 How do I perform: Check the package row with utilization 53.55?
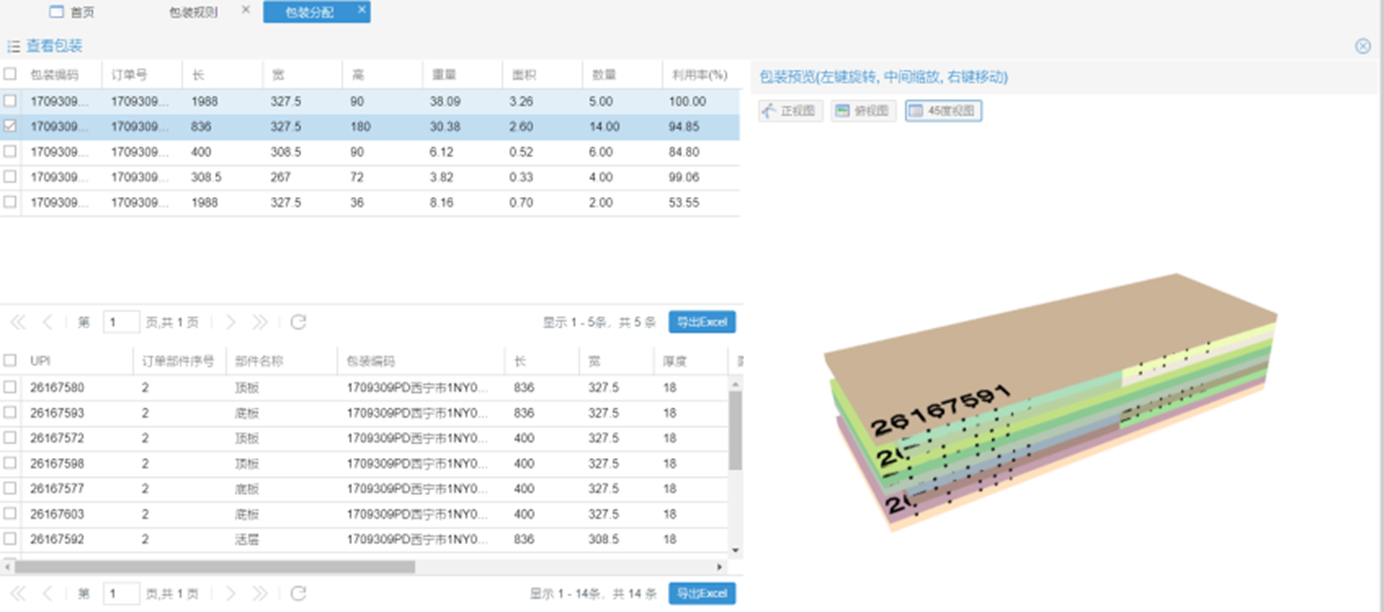(x=10, y=202)
